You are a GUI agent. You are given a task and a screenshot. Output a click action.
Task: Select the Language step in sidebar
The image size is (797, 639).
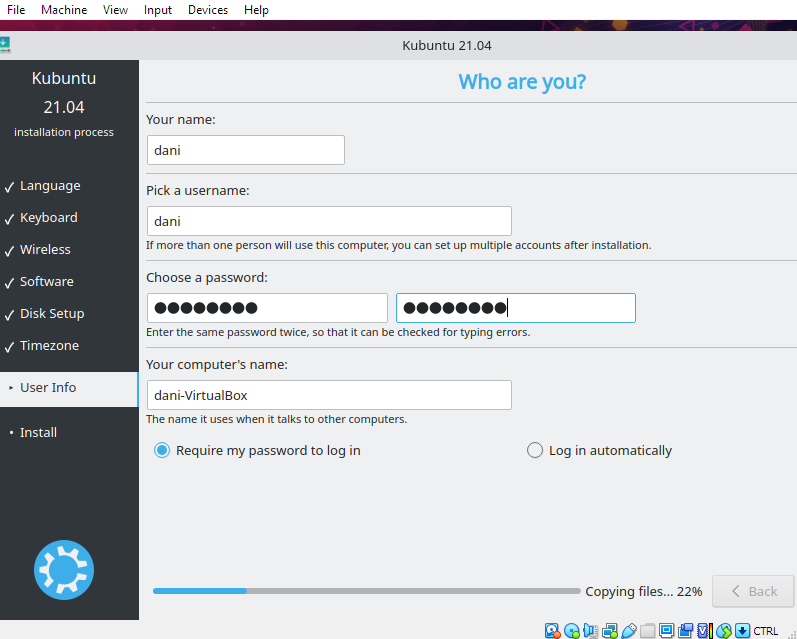point(50,186)
